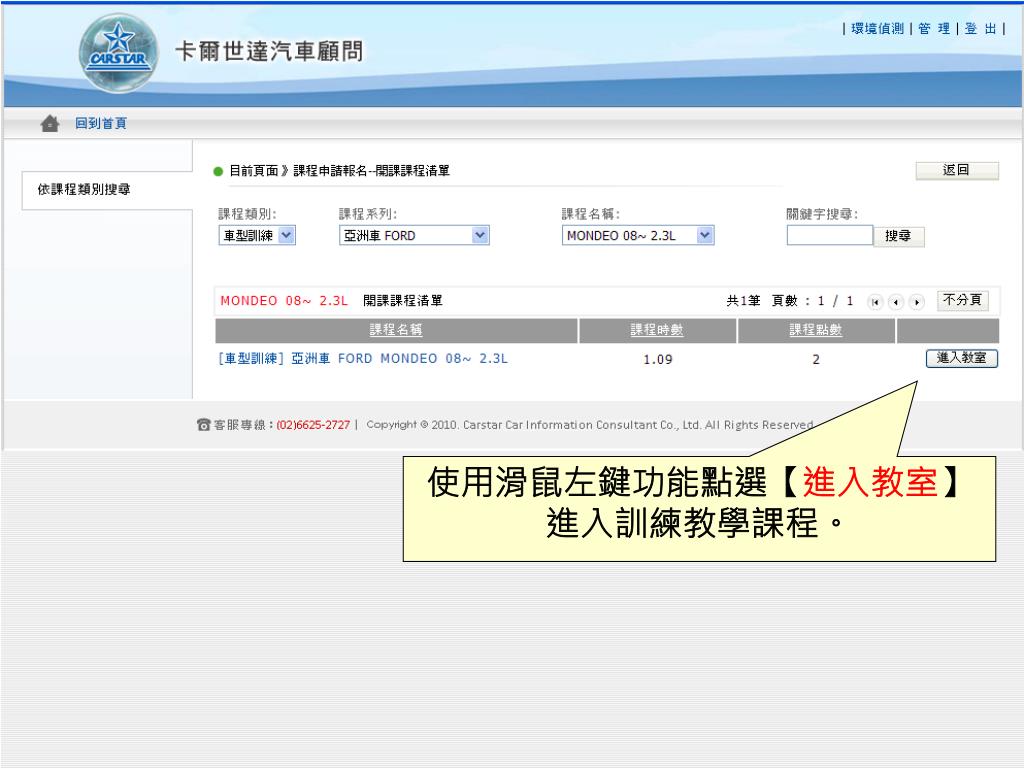This screenshot has height=768, width=1024.
Task: Click 登出 to log out
Action: (x=980, y=29)
